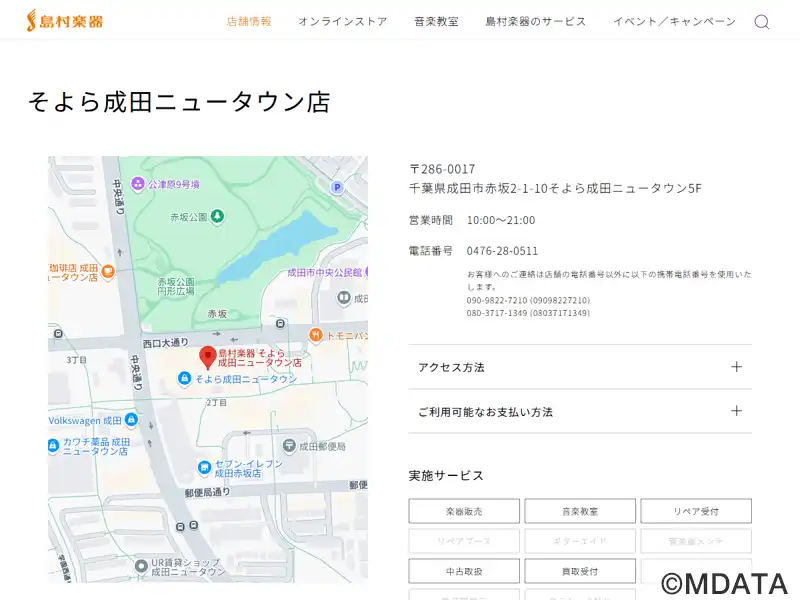Click the カワチ薬品 map marker
800x600 pixels.
pos(53,446)
